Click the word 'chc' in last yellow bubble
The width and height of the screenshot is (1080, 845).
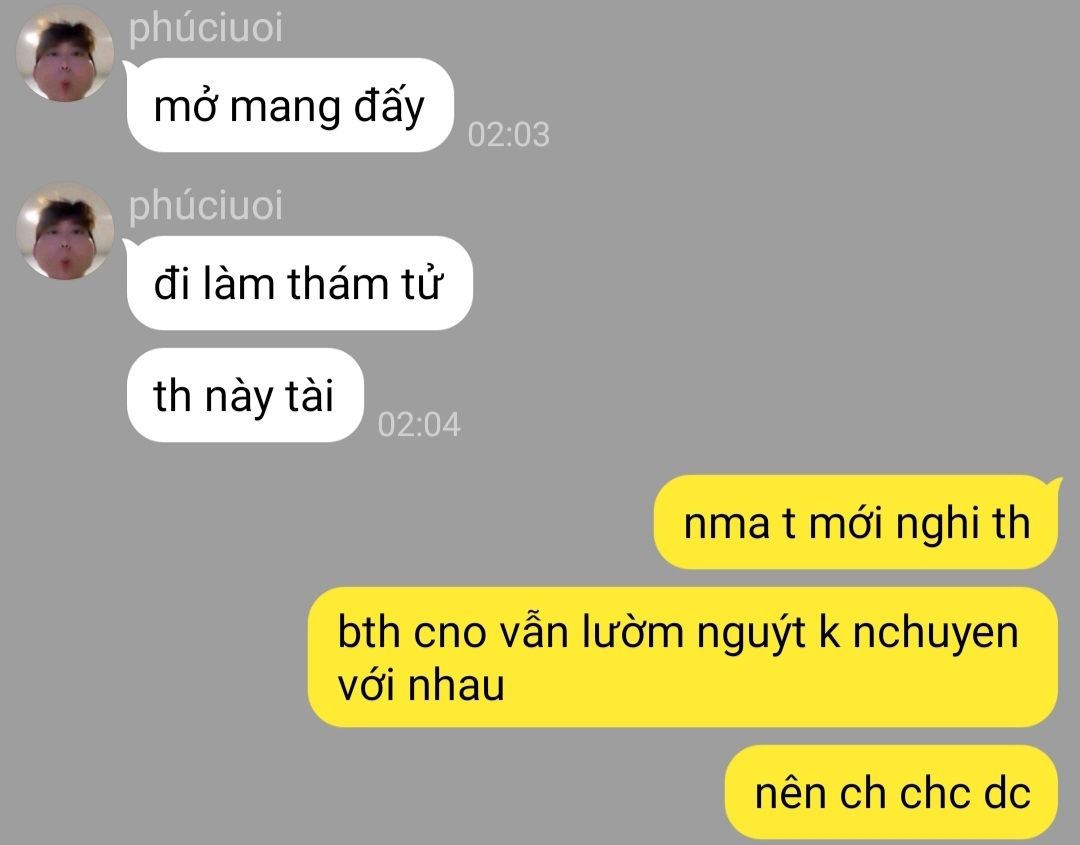pos(933,793)
